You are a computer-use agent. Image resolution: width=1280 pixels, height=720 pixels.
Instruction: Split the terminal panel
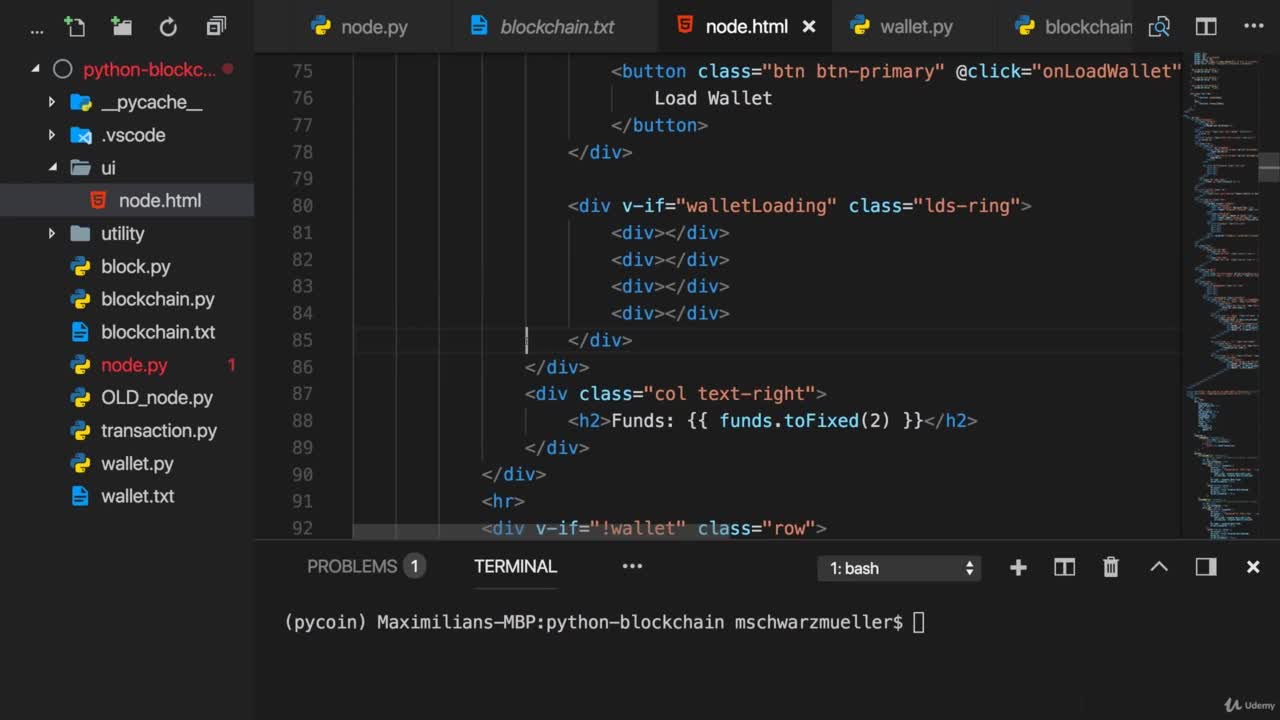tap(1064, 567)
